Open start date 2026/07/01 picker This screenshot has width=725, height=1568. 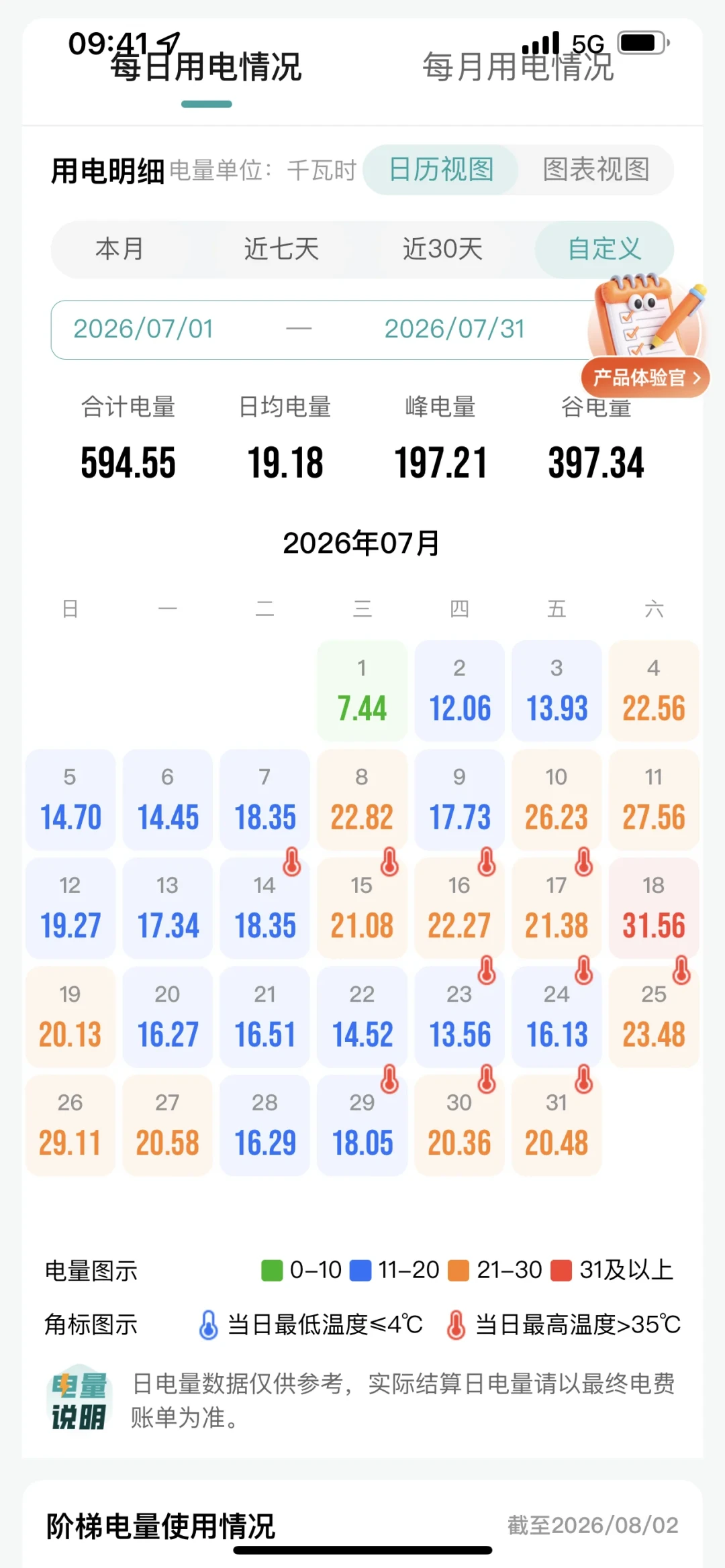pyautogui.click(x=143, y=329)
